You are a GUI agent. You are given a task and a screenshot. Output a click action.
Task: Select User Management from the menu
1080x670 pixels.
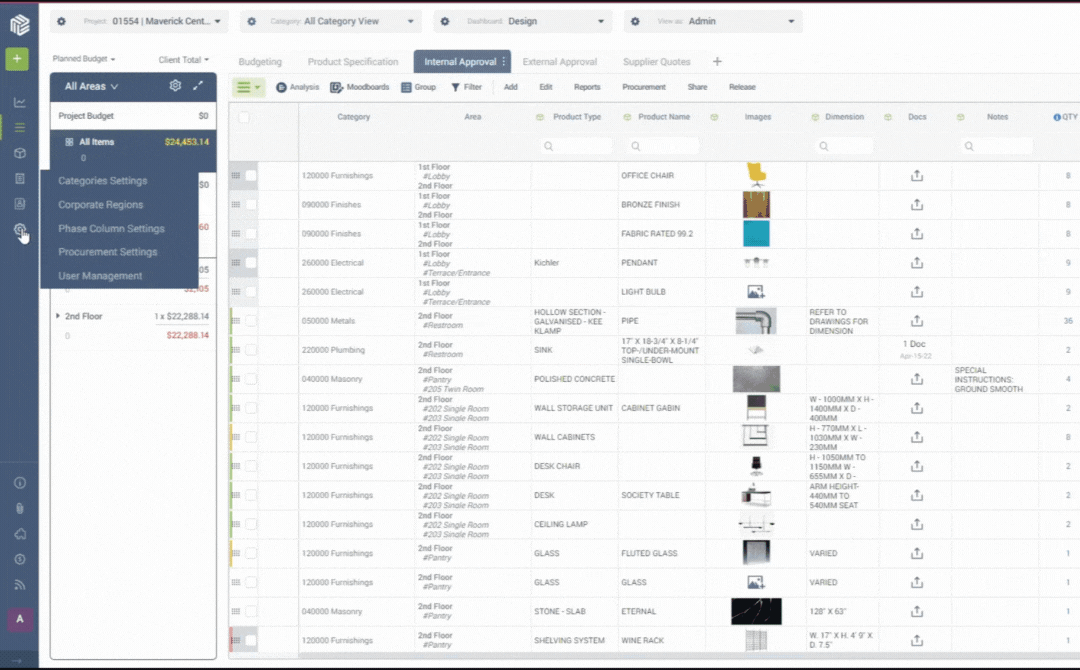(x=100, y=275)
